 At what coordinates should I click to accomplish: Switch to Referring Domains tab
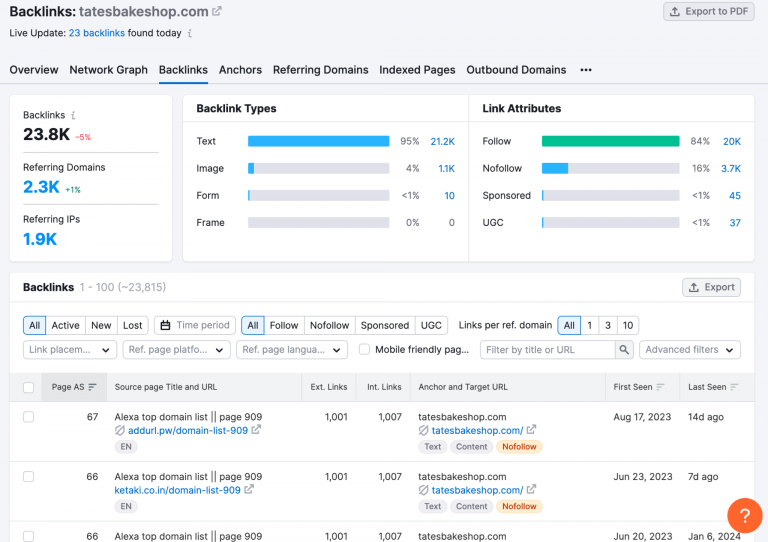tap(320, 70)
